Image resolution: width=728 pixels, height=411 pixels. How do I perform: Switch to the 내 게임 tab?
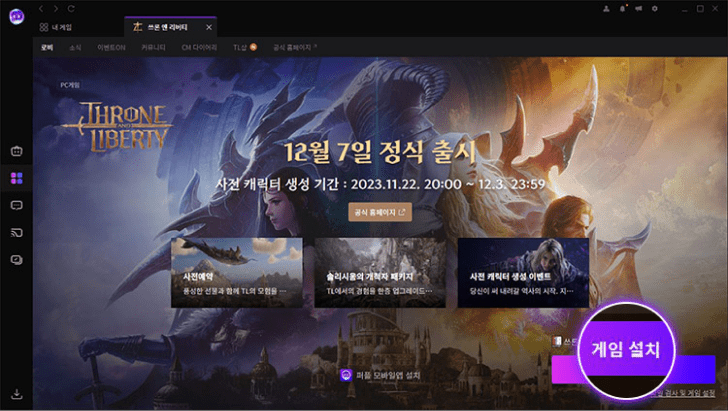(56, 27)
